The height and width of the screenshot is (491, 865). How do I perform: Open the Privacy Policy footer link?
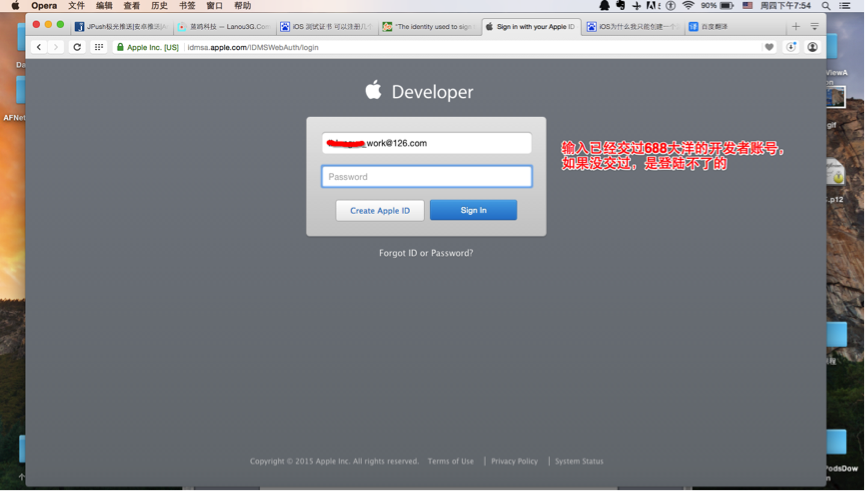tap(514, 461)
